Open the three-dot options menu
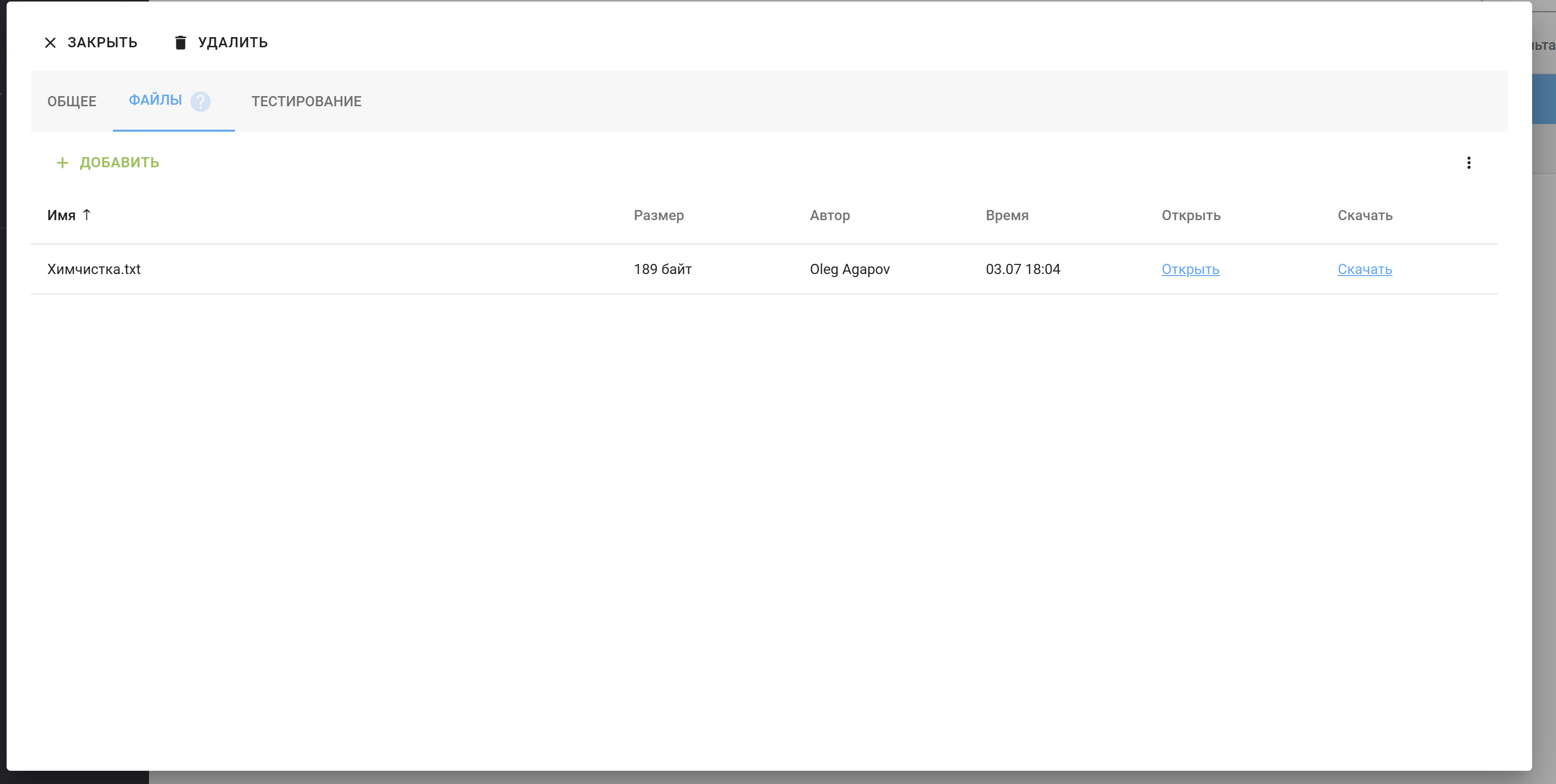This screenshot has height=784, width=1556. 1469,163
